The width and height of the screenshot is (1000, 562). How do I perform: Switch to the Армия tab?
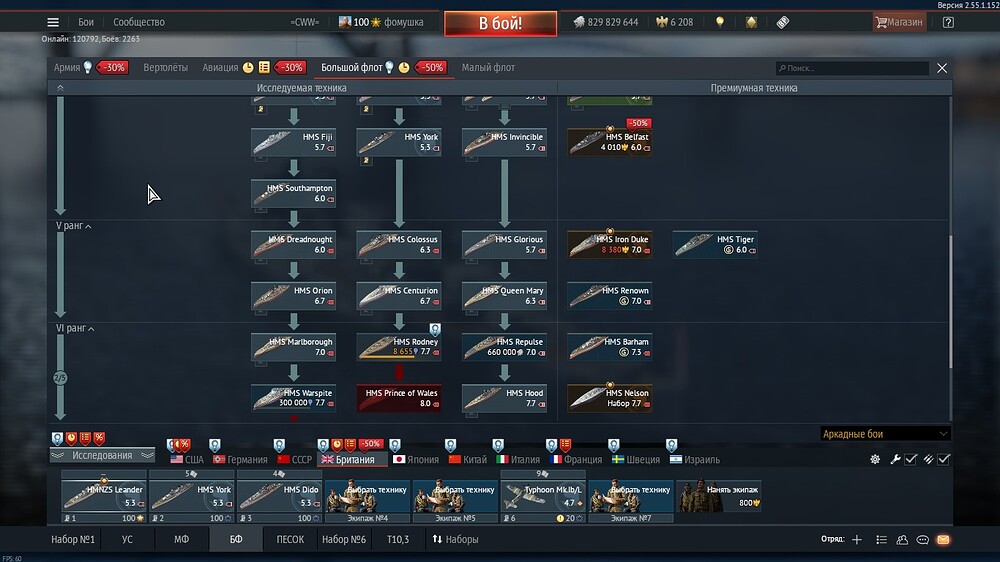[67, 68]
